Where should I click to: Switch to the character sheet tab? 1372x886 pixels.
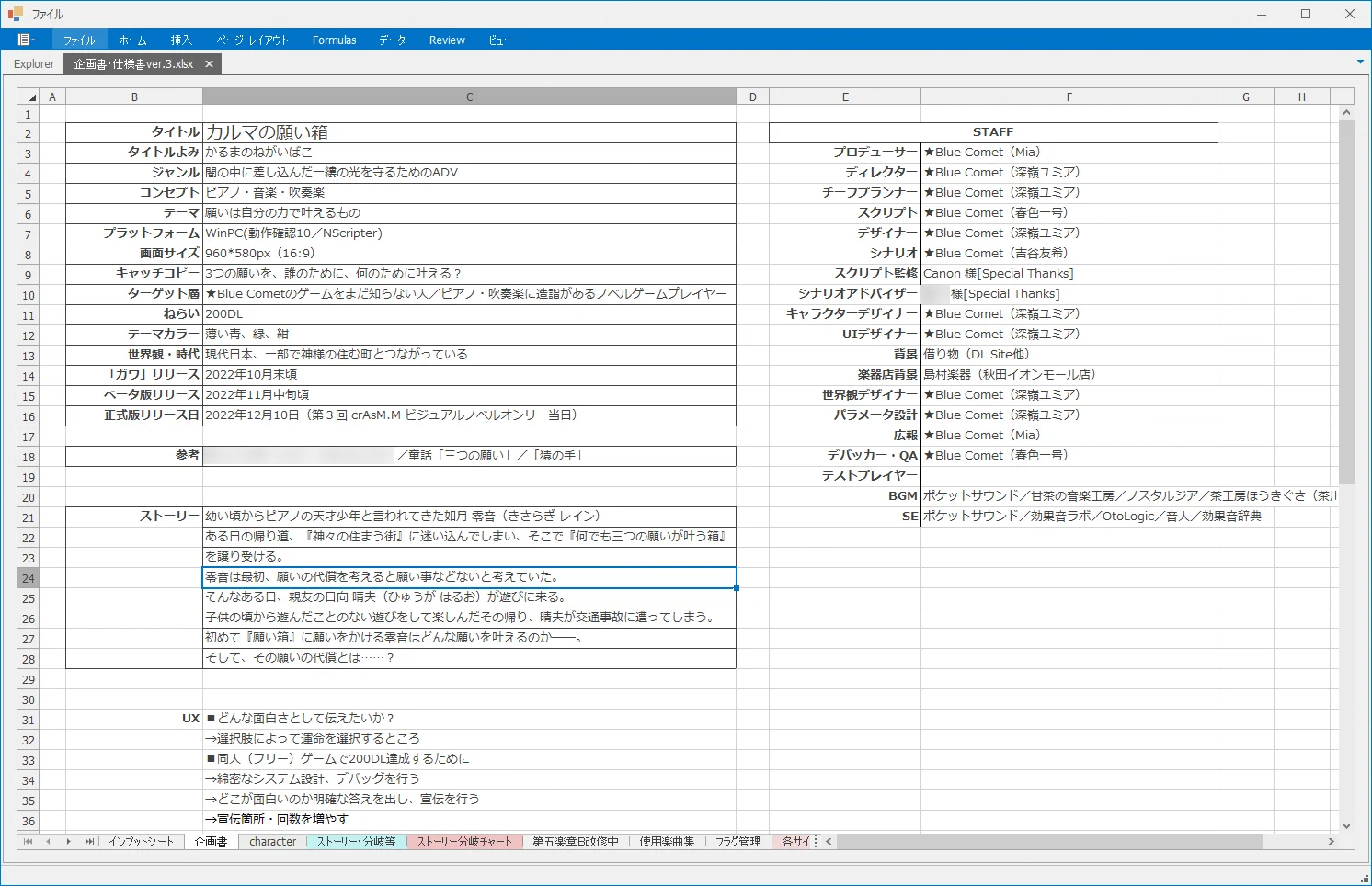pos(273,841)
